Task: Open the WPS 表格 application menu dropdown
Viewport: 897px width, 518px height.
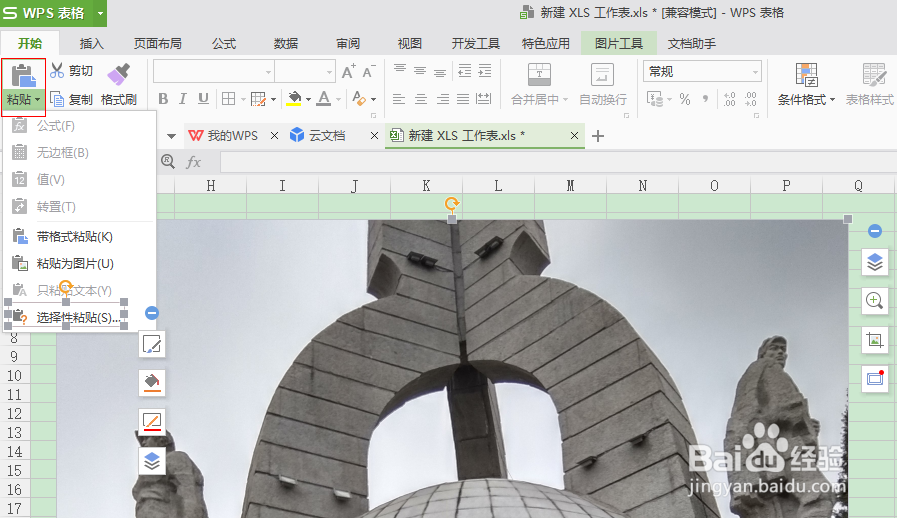Action: click(x=100, y=13)
